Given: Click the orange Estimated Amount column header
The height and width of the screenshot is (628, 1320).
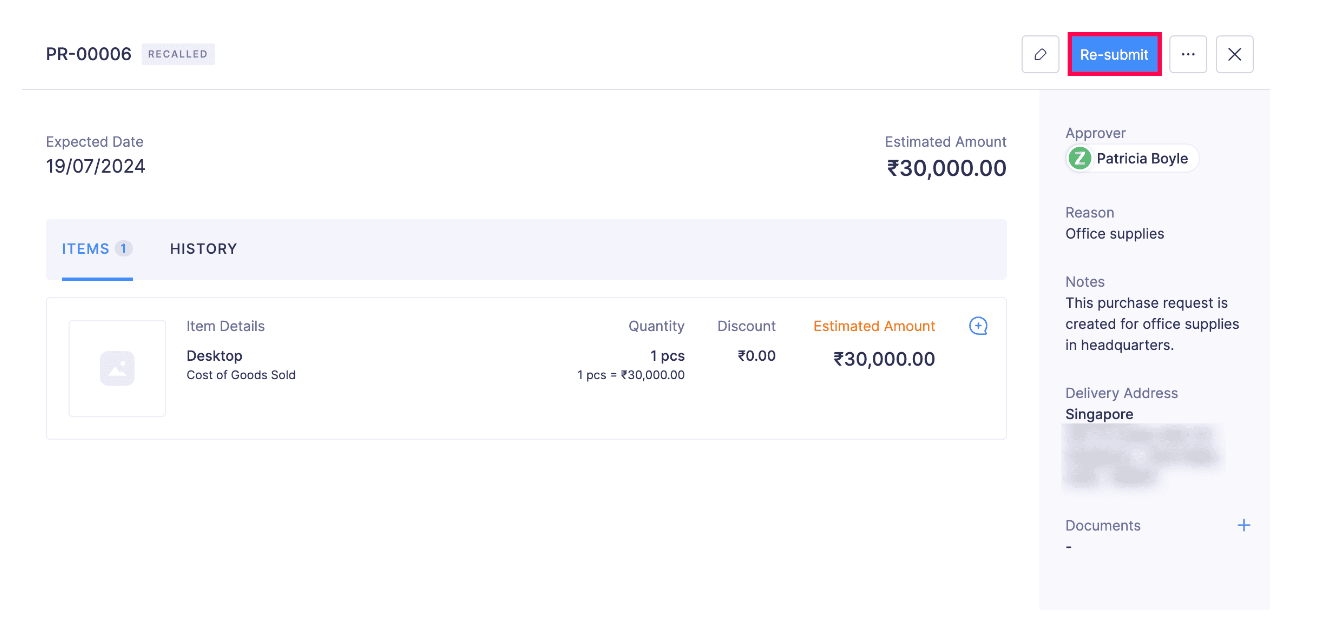Looking at the screenshot, I should coord(874,326).
